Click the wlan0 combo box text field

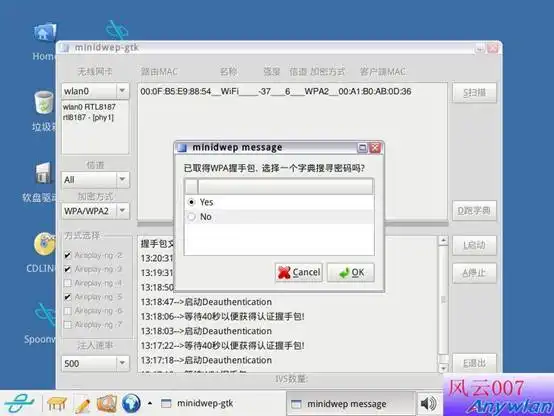(89, 91)
